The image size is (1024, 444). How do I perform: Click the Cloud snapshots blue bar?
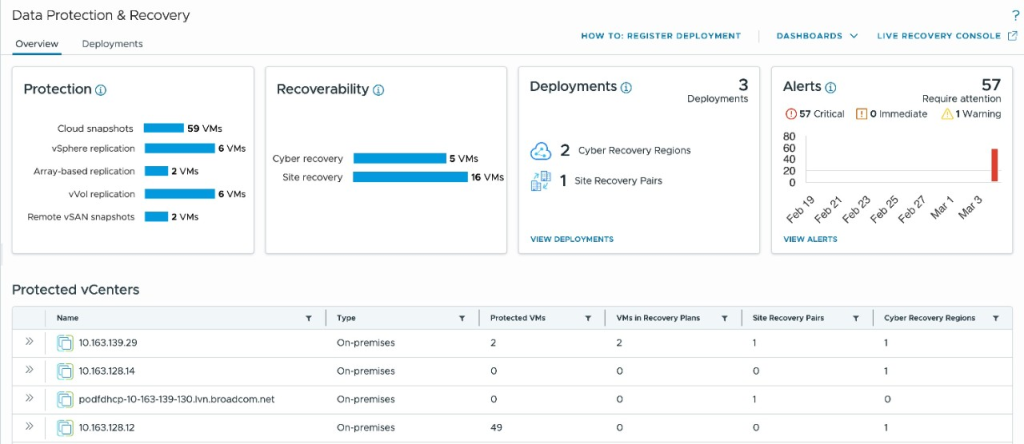(163, 128)
